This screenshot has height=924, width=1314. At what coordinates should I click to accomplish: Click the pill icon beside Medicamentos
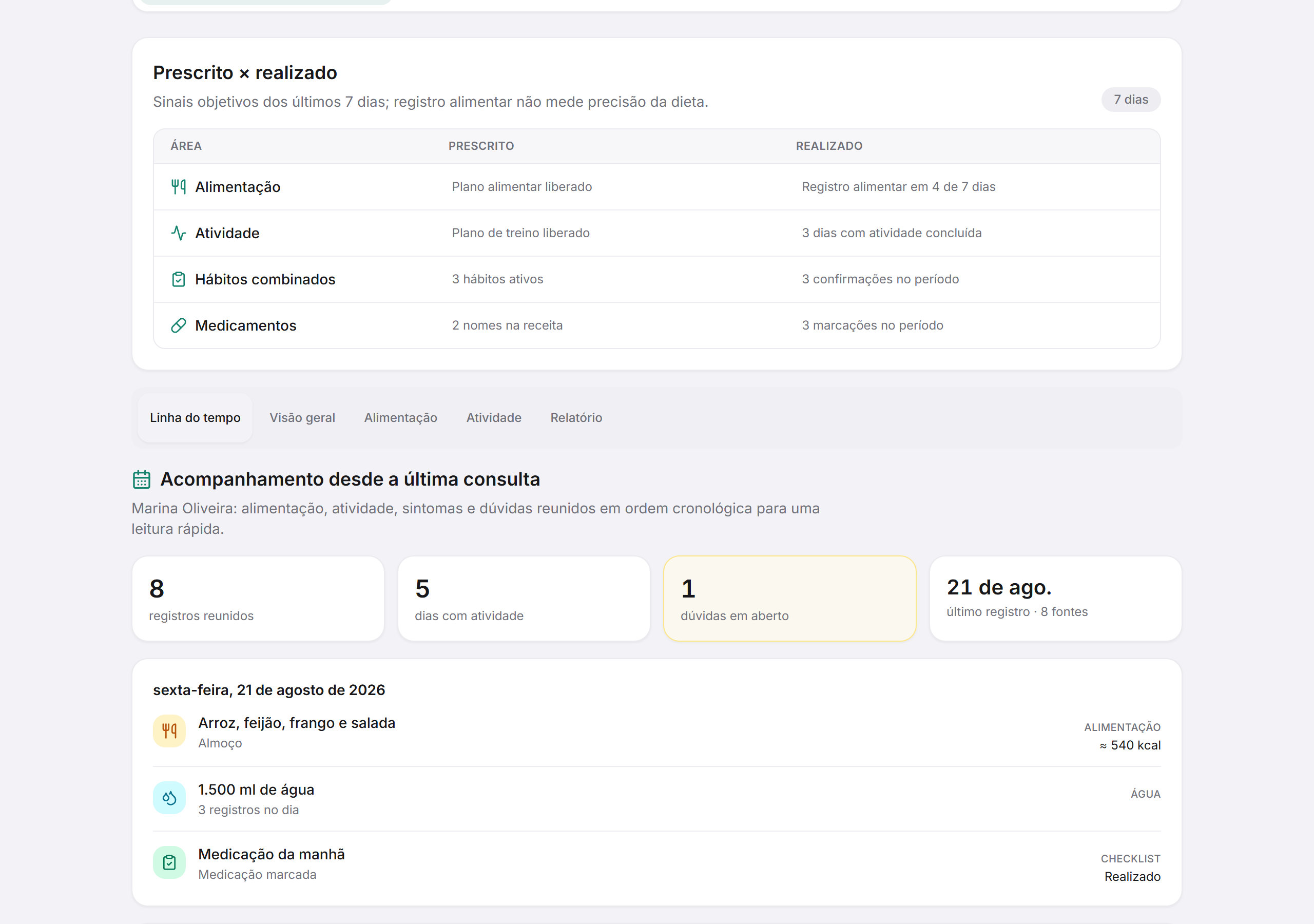179,326
